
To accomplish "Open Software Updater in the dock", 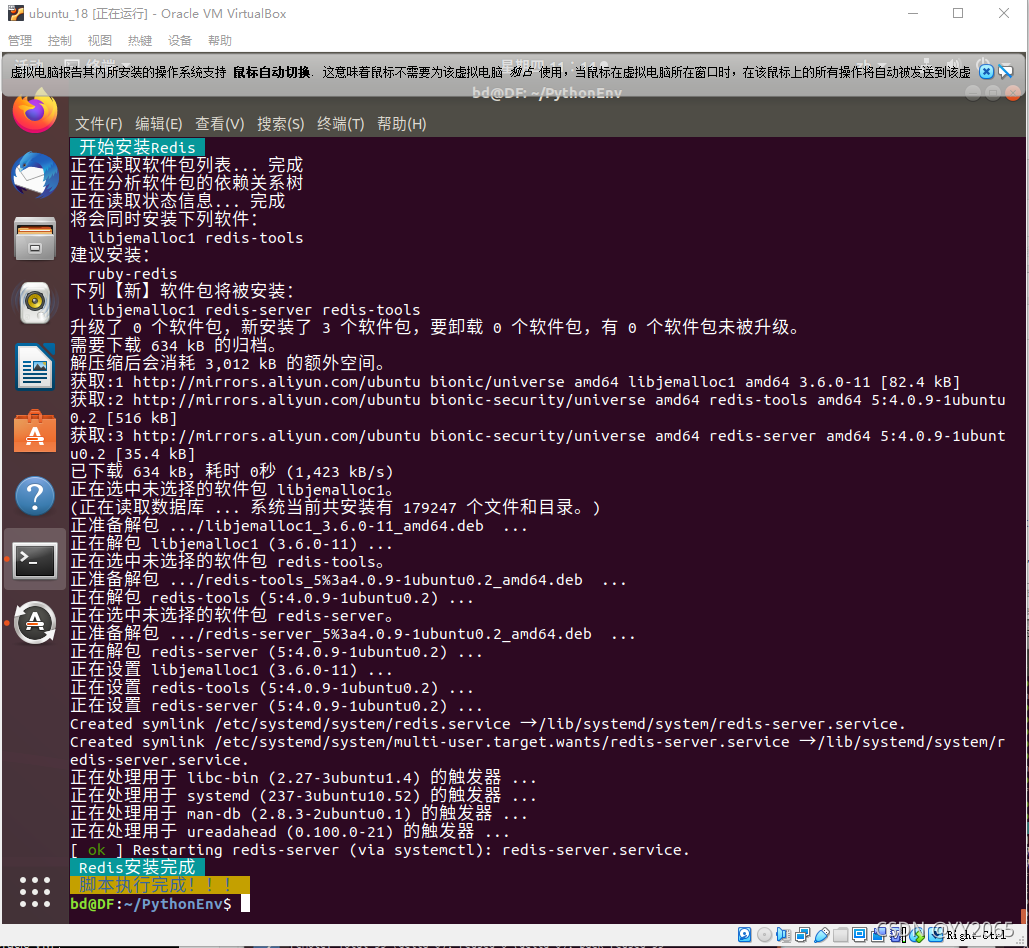I will 35,623.
